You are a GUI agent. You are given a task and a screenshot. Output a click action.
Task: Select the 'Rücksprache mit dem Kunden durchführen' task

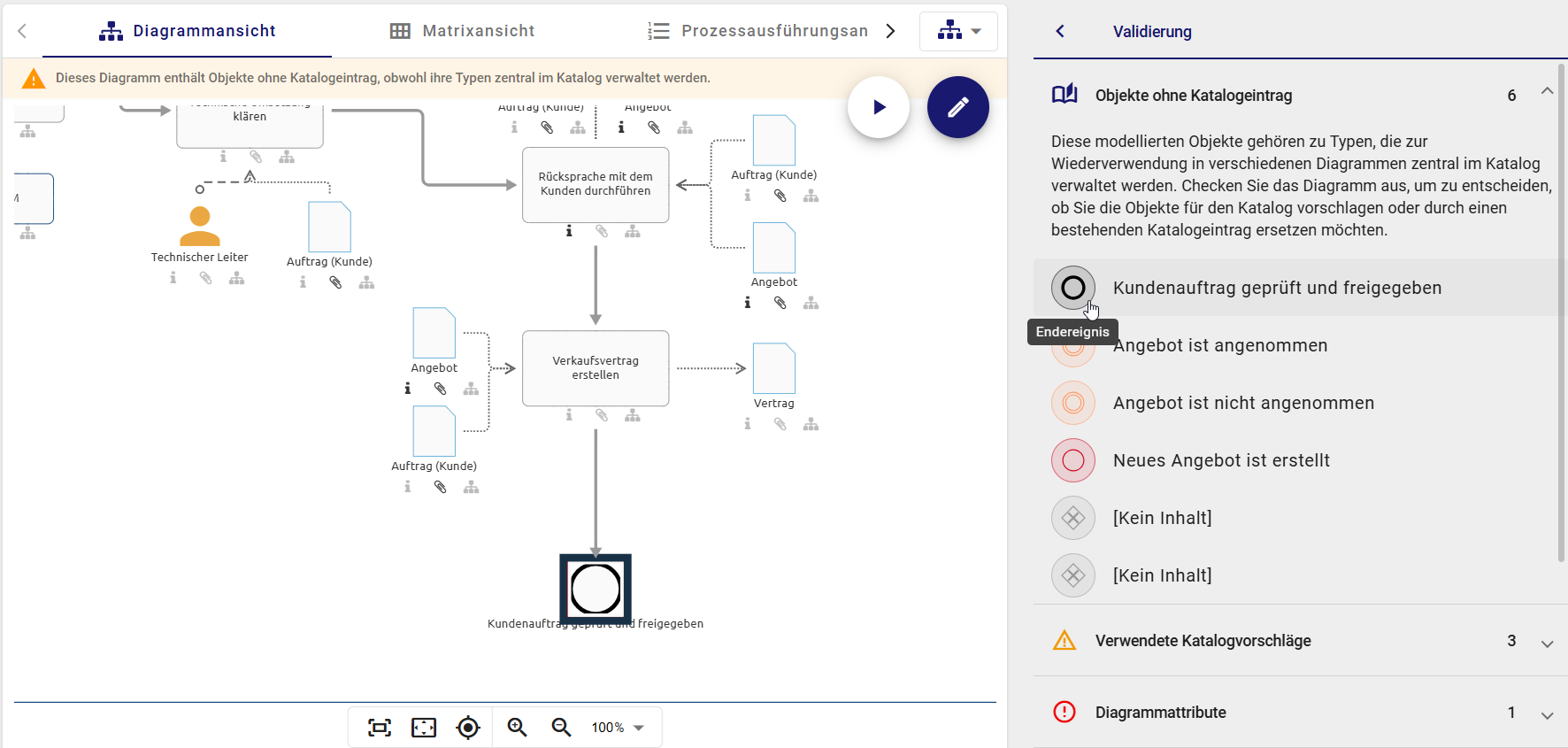pyautogui.click(x=596, y=184)
